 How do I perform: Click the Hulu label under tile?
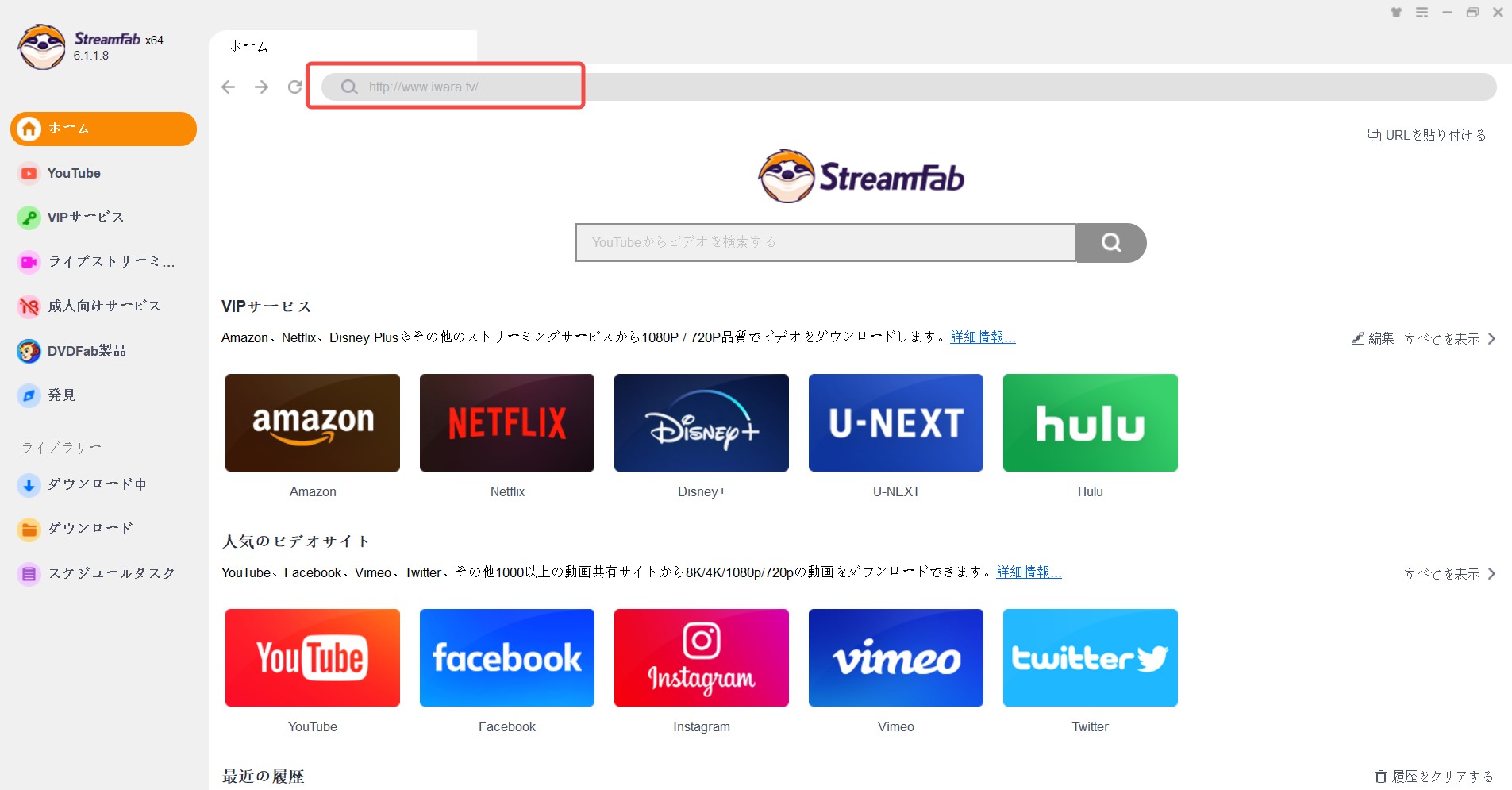[1091, 491]
